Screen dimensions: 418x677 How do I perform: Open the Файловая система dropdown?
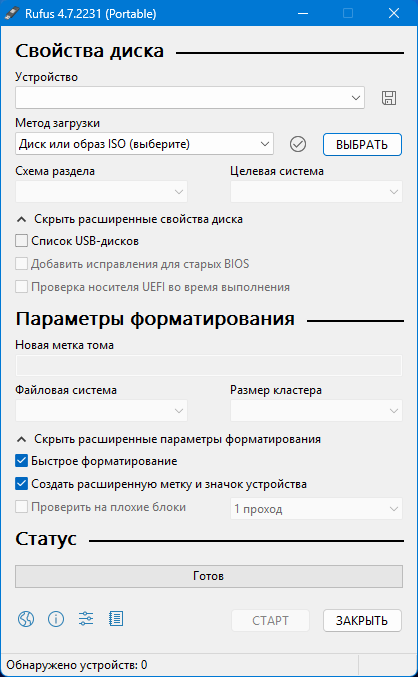coord(101,410)
